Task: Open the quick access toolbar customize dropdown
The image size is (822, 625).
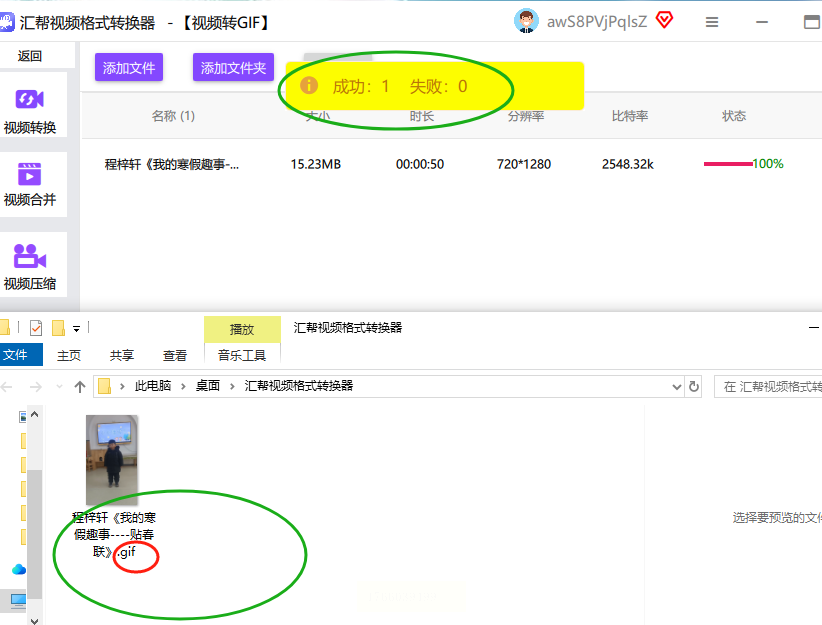Action: 77,329
